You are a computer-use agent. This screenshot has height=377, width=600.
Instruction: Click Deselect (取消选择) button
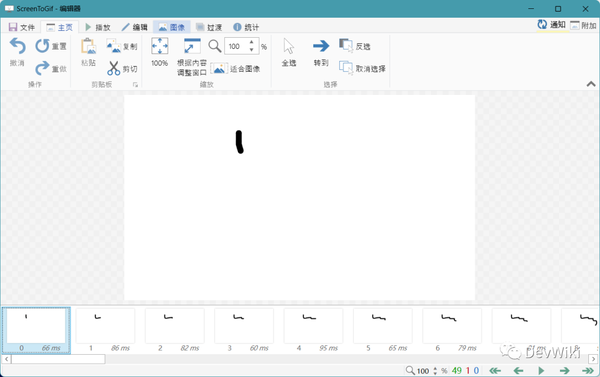click(x=362, y=69)
